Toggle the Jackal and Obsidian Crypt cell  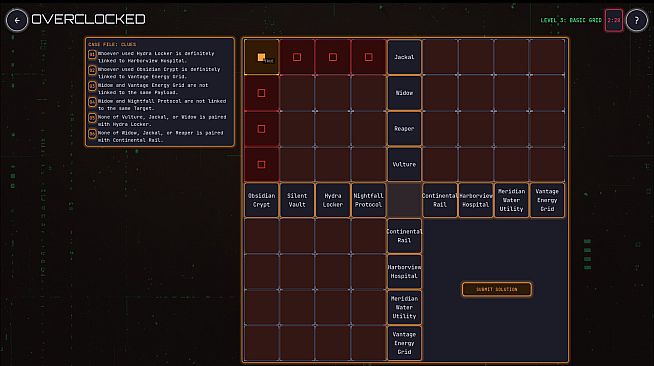tap(262, 57)
